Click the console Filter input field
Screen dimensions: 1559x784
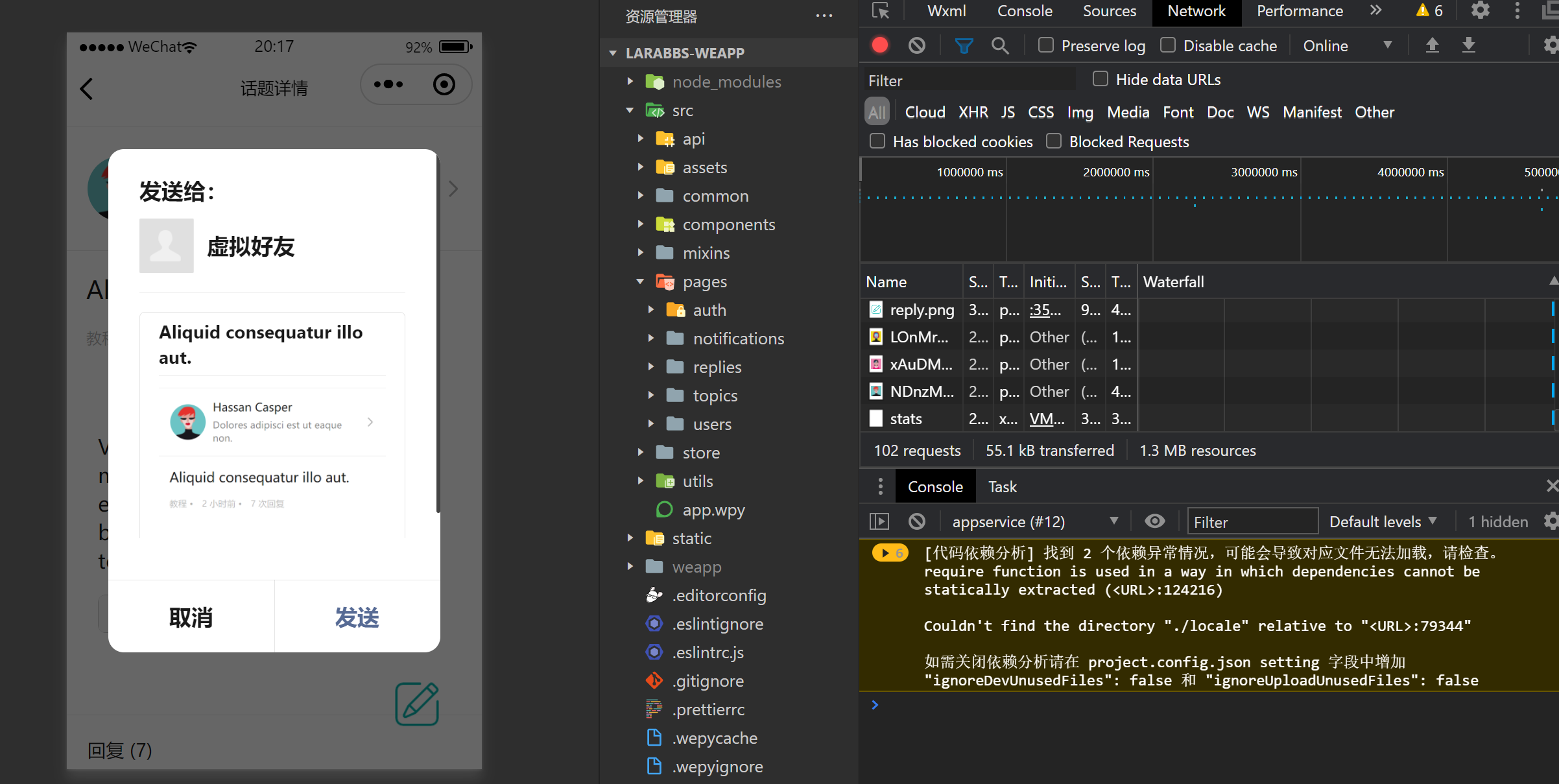click(x=1252, y=521)
